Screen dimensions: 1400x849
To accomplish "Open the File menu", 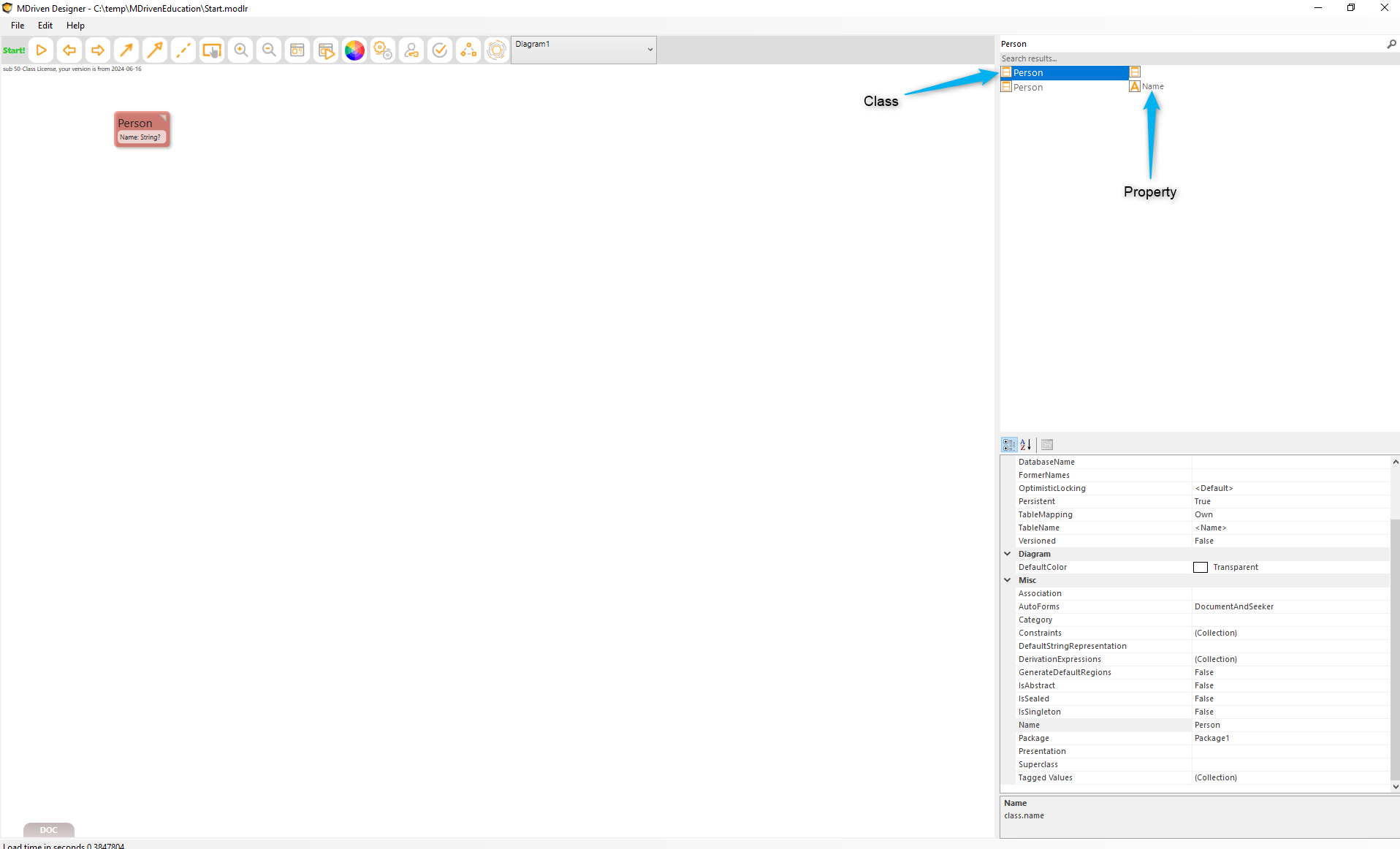I will tap(18, 26).
